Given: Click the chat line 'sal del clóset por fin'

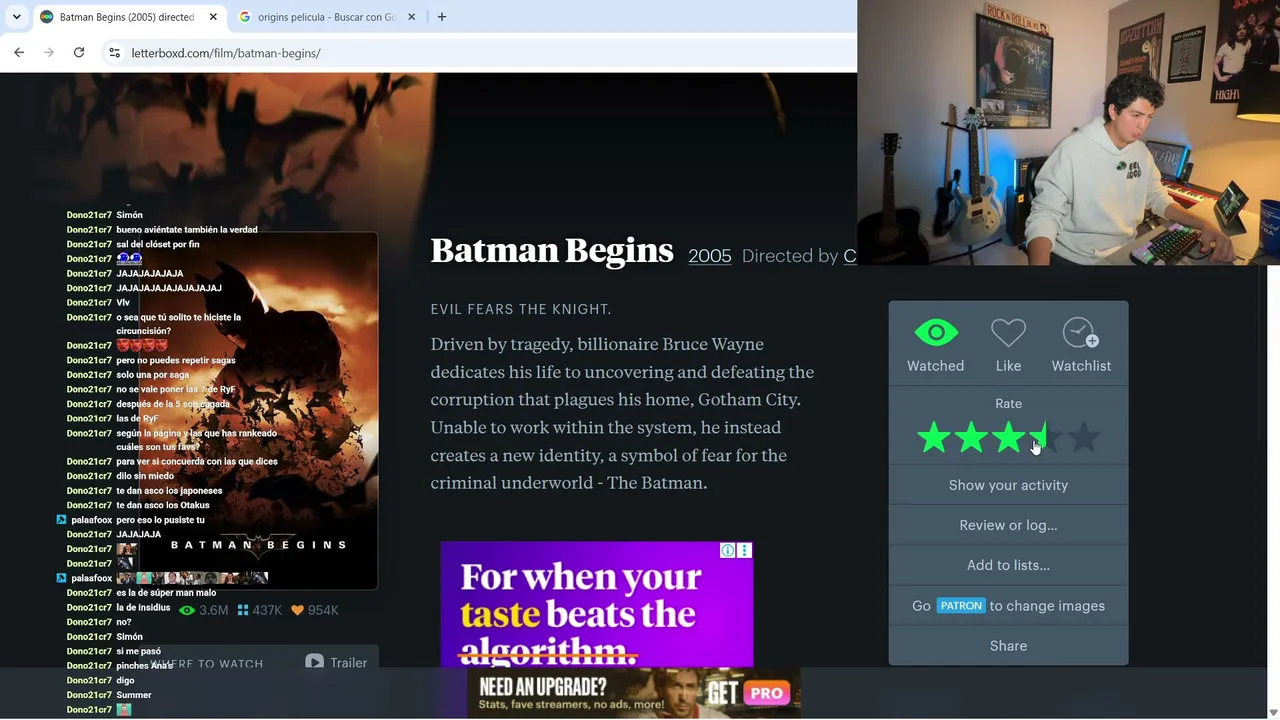Looking at the screenshot, I should tap(158, 244).
